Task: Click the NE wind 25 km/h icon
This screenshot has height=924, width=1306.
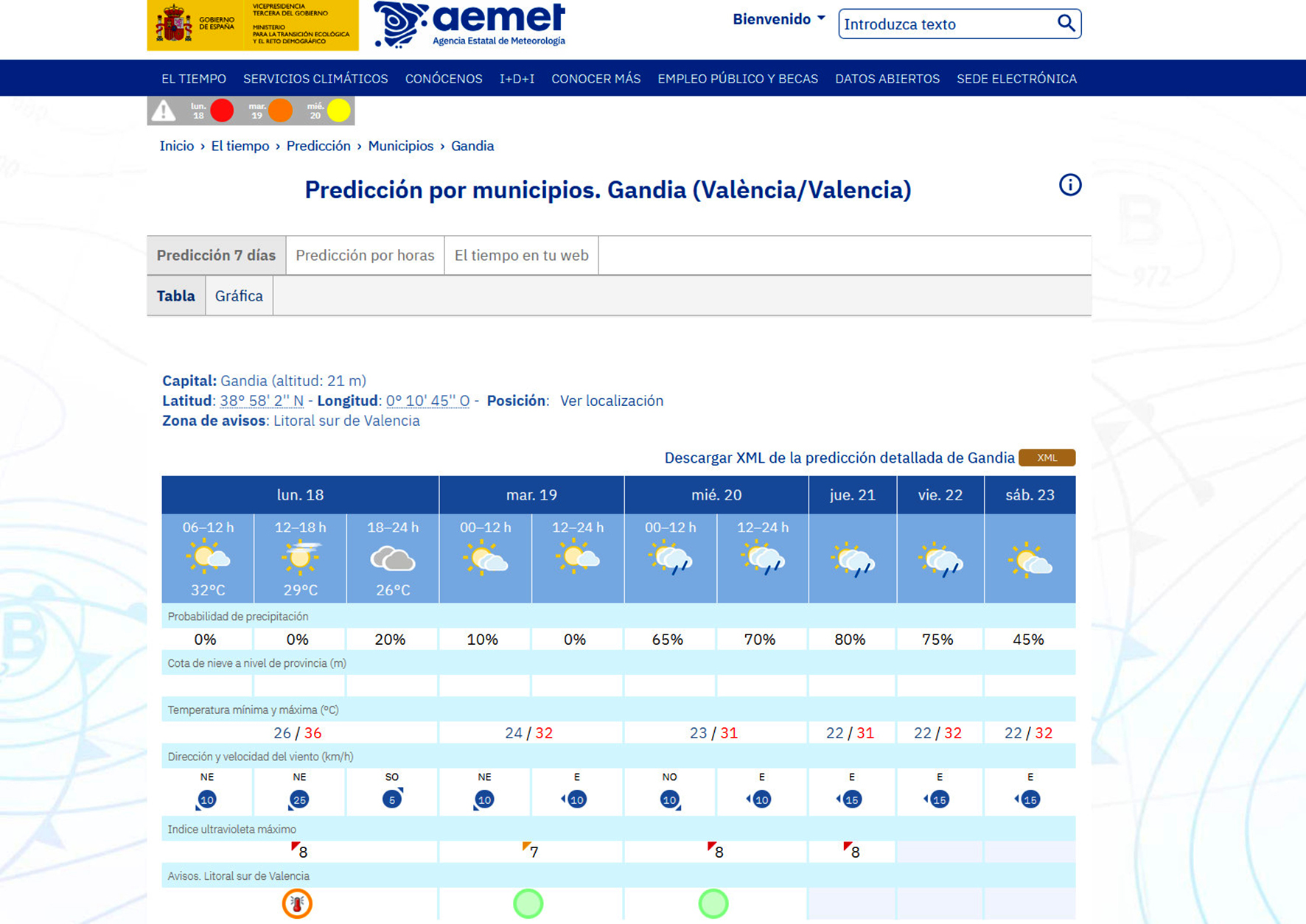Action: pyautogui.click(x=298, y=799)
